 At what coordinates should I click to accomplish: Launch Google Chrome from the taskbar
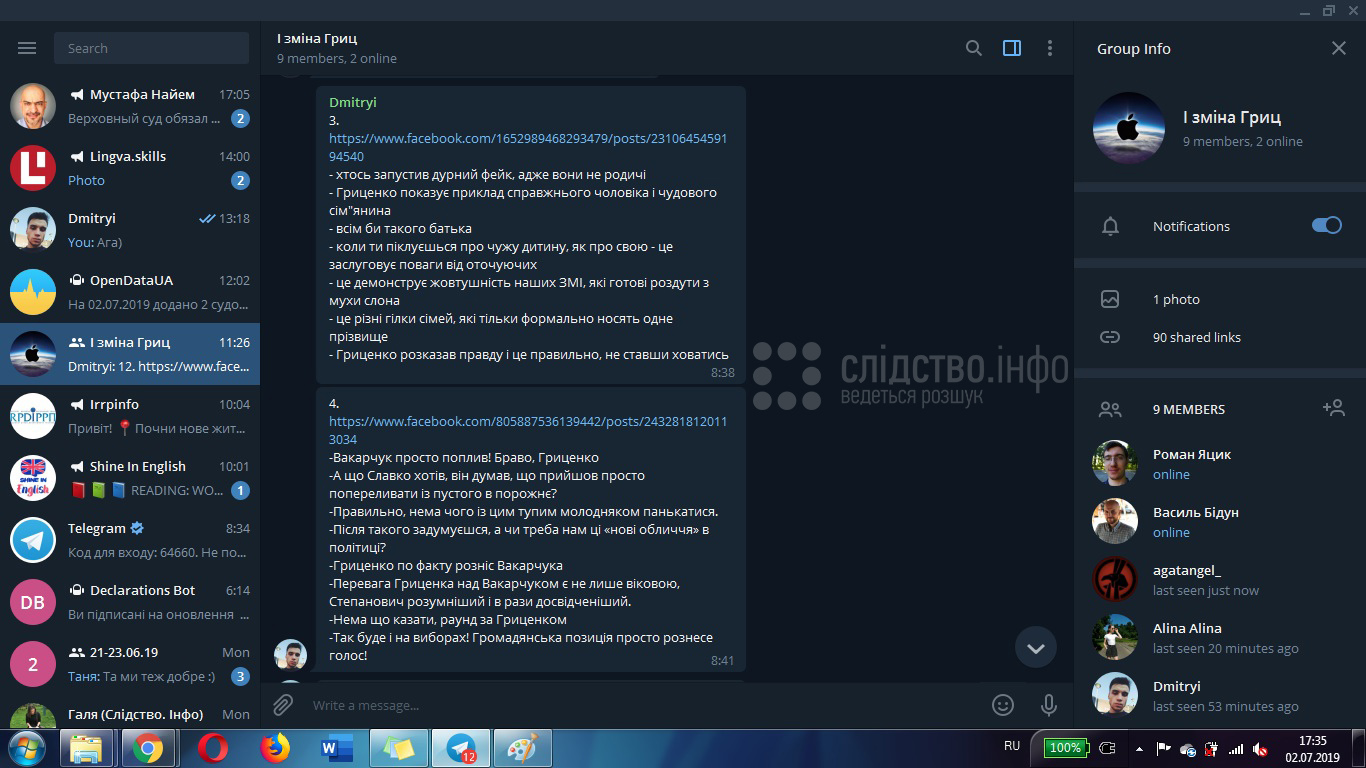pyautogui.click(x=148, y=748)
